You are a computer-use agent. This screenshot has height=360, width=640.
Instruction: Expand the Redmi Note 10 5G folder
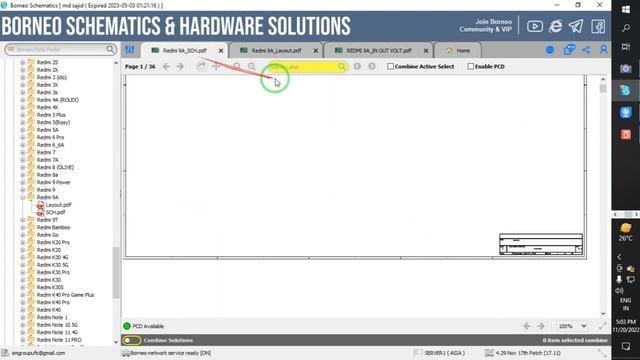(x=23, y=325)
